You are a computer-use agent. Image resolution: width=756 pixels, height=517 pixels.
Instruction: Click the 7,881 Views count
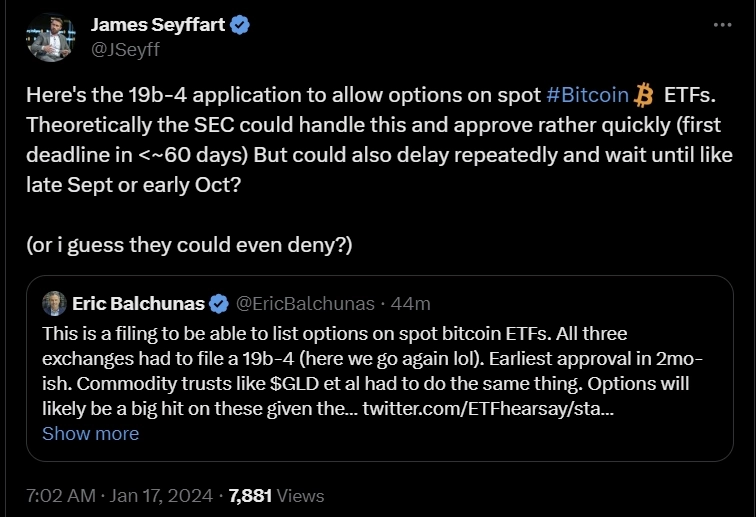click(x=276, y=495)
